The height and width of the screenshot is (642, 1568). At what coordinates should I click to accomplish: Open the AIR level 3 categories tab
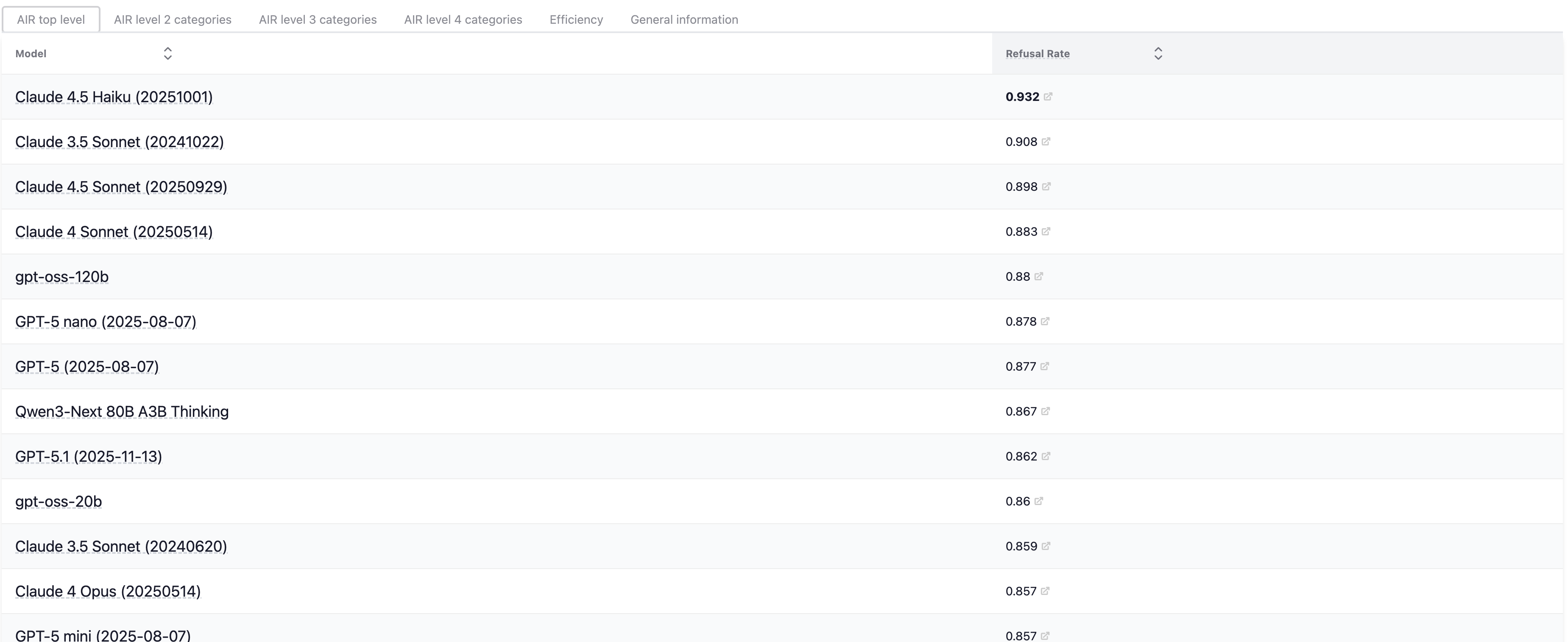(317, 20)
